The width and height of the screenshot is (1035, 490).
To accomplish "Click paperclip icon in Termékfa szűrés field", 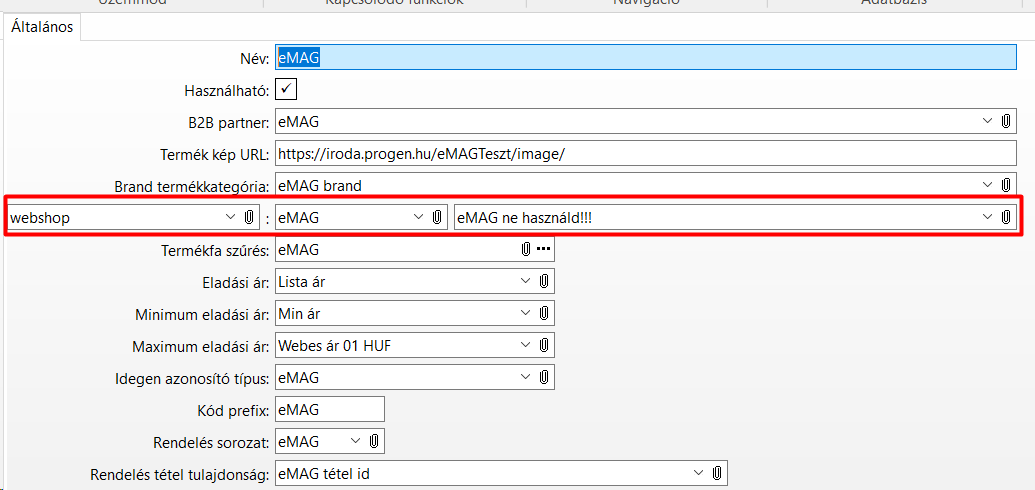I will click(526, 250).
